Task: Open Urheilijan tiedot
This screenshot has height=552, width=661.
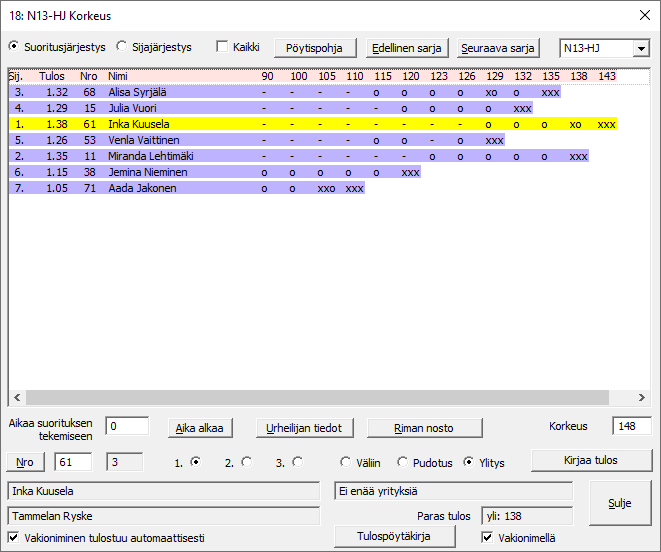Action: point(304,428)
